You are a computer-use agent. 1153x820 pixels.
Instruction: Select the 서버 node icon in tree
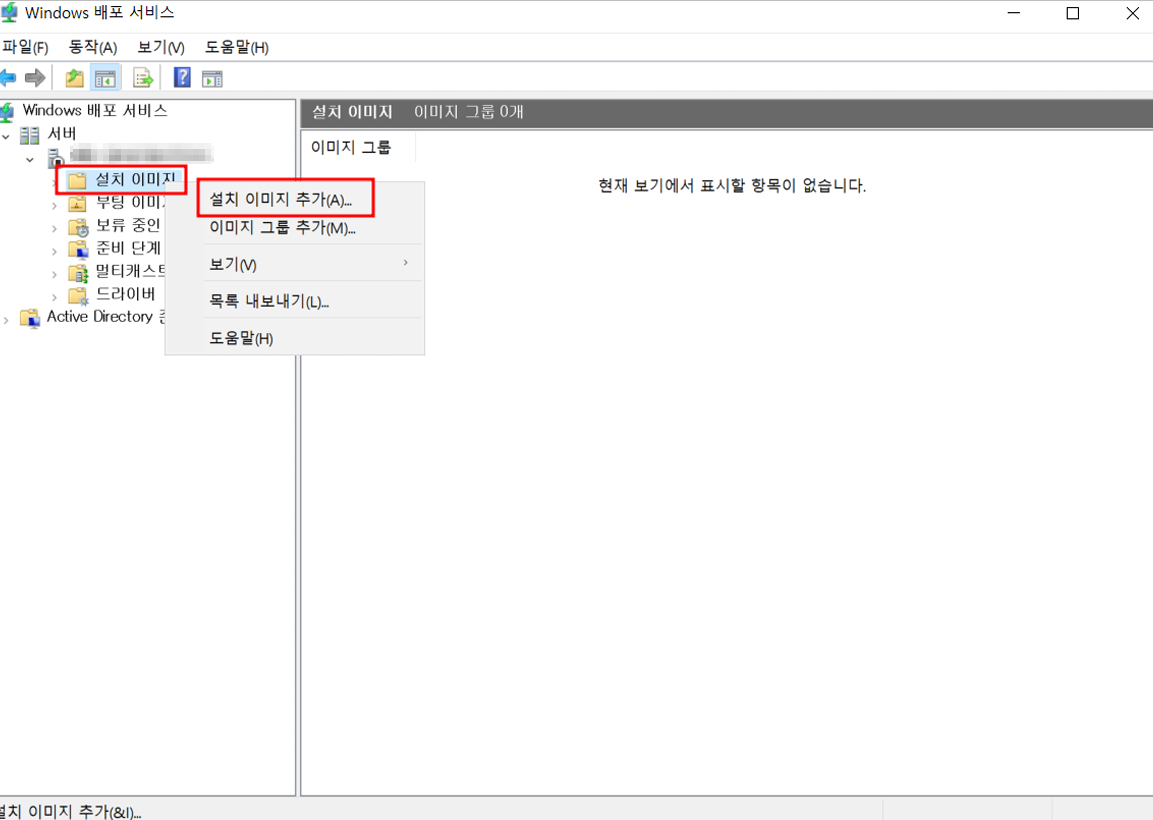click(x=29, y=135)
